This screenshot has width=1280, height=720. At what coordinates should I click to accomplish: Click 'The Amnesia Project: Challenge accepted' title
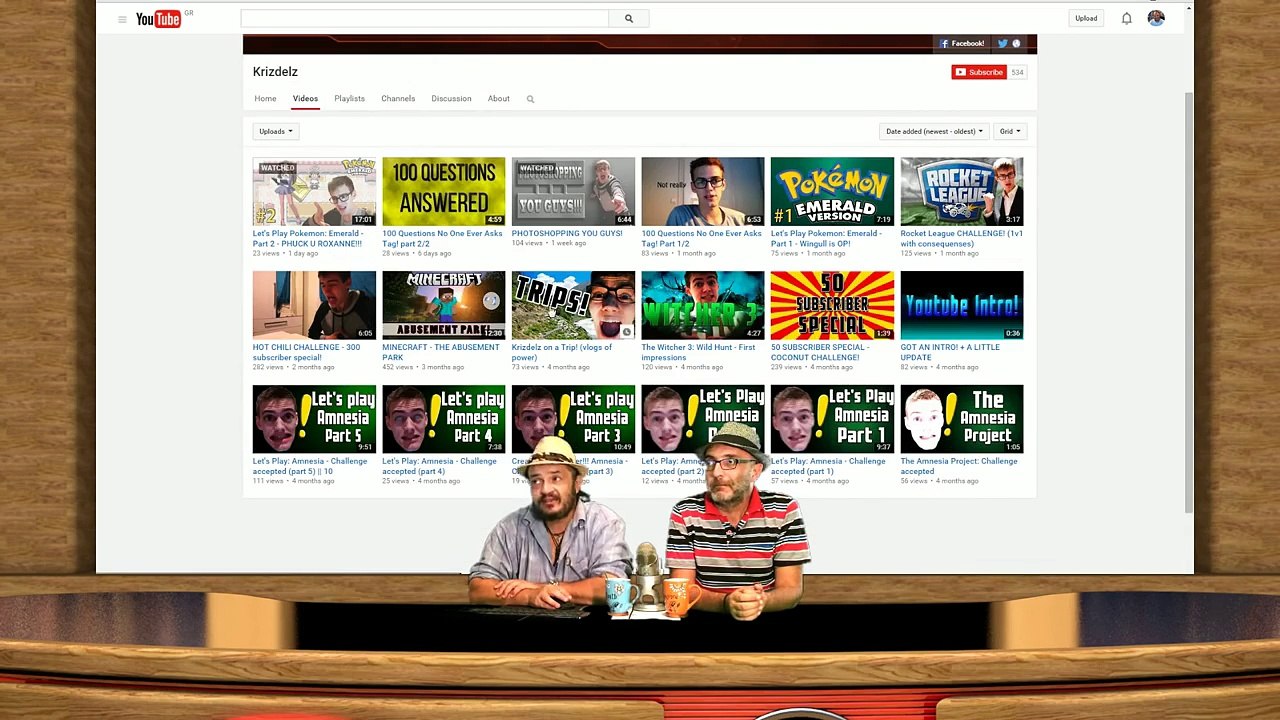(959, 467)
